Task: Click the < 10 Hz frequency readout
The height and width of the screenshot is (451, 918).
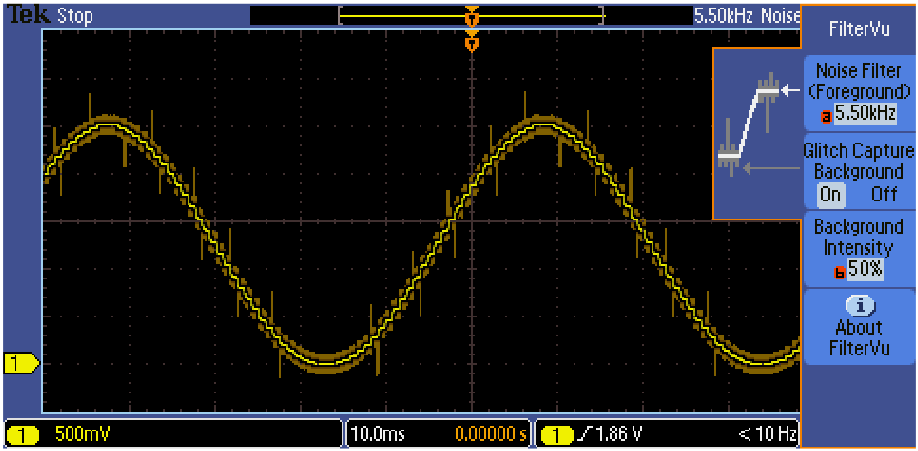Action: [768, 435]
